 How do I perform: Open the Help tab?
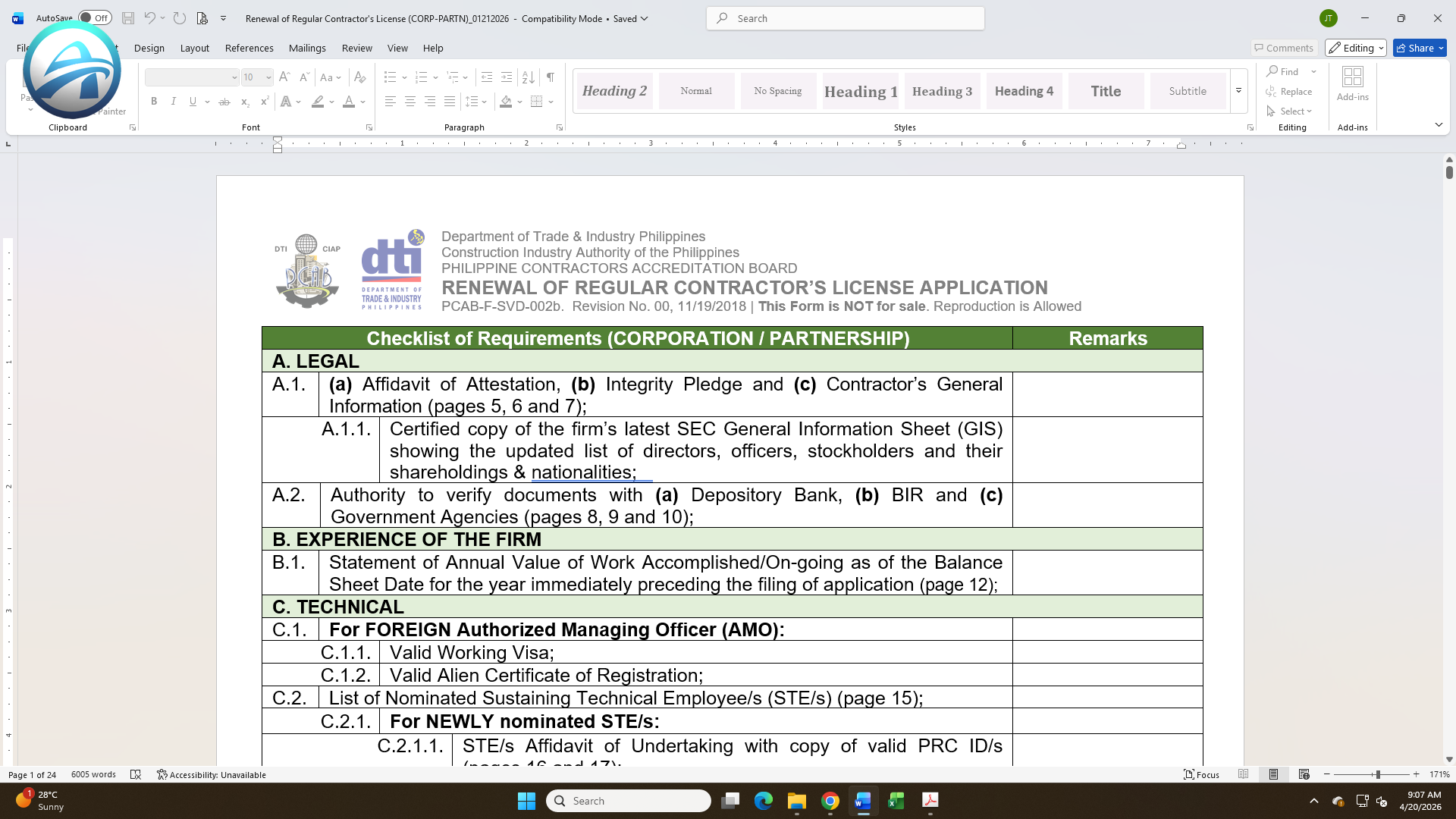(433, 48)
